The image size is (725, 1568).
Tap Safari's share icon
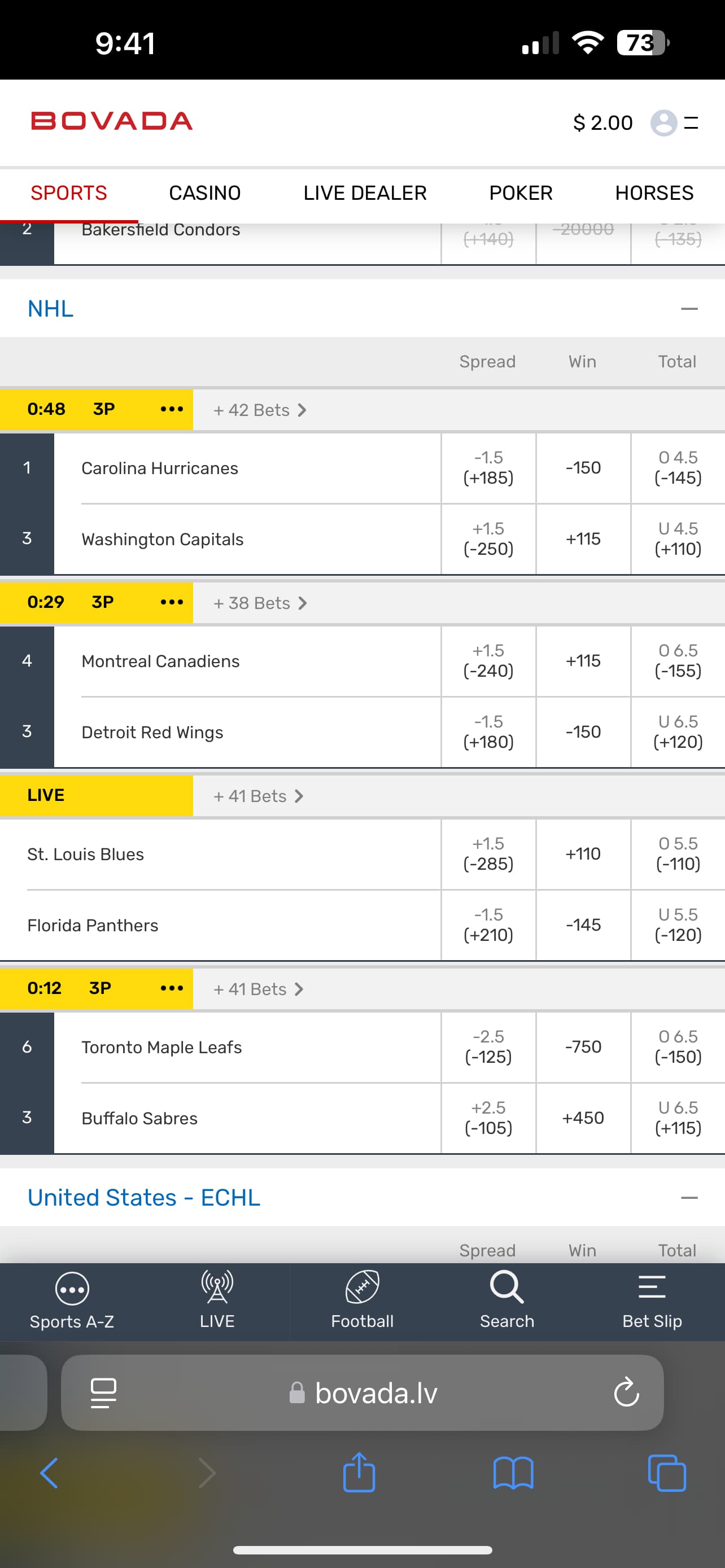click(359, 1473)
